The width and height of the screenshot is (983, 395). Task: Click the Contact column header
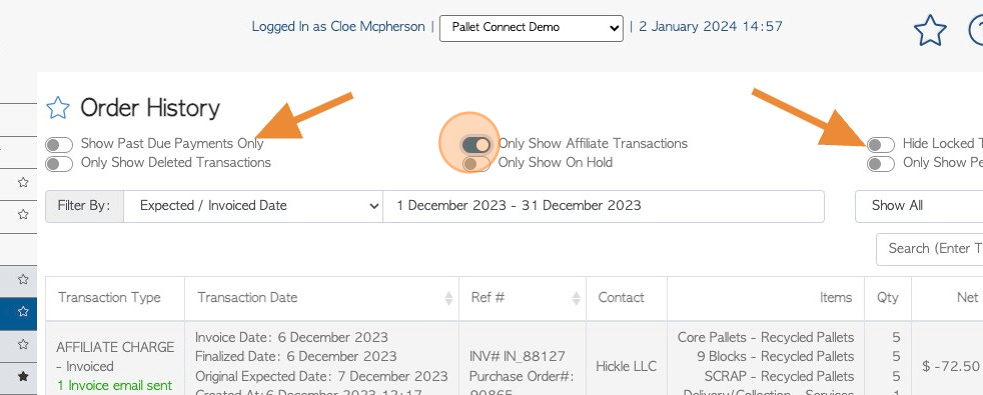click(x=621, y=298)
